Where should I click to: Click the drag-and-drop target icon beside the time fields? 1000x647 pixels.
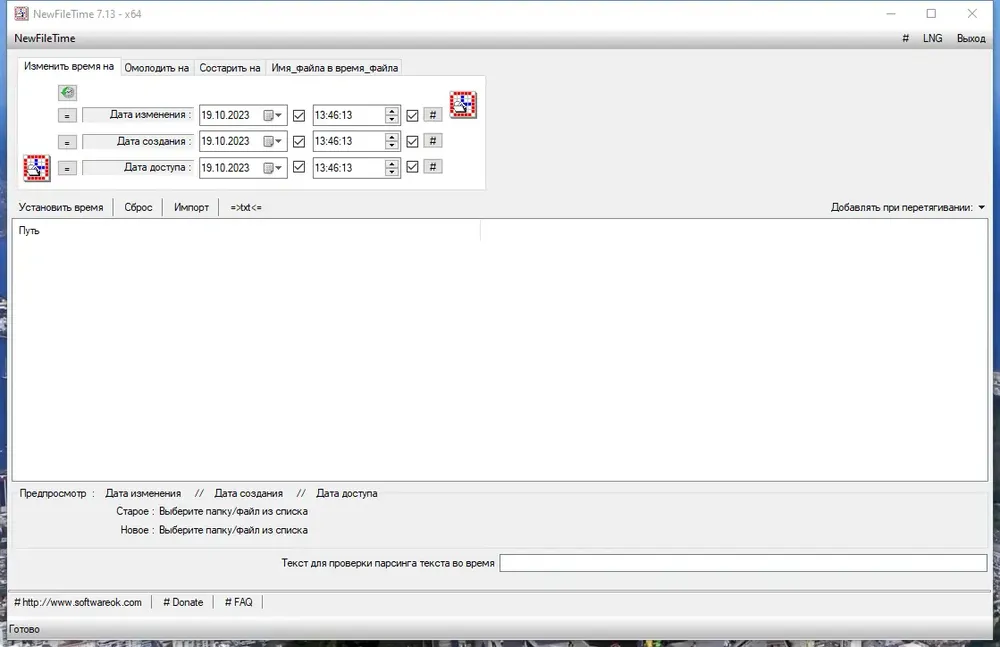(x=463, y=105)
